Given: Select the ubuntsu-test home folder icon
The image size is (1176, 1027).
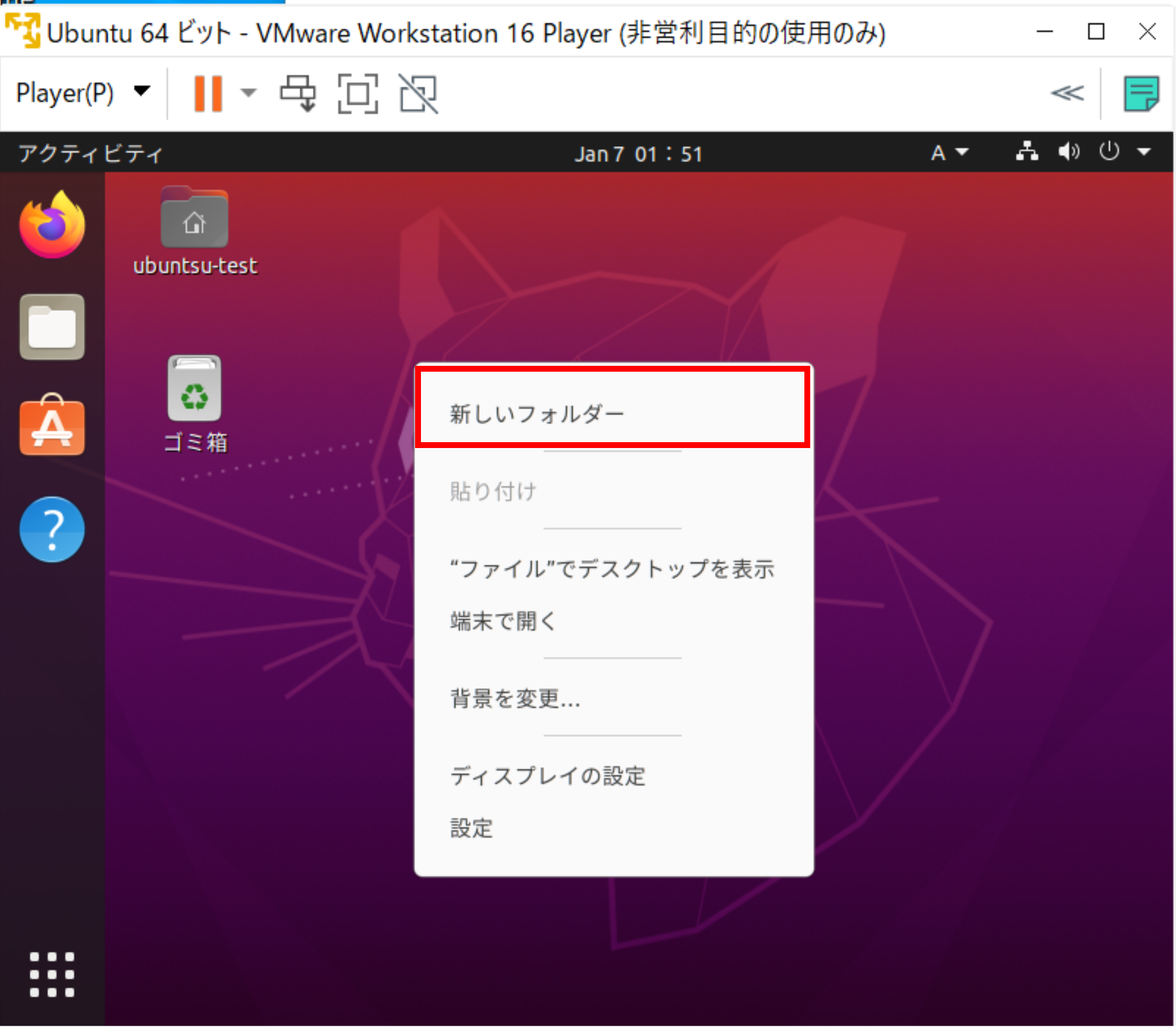Looking at the screenshot, I should click(195, 232).
